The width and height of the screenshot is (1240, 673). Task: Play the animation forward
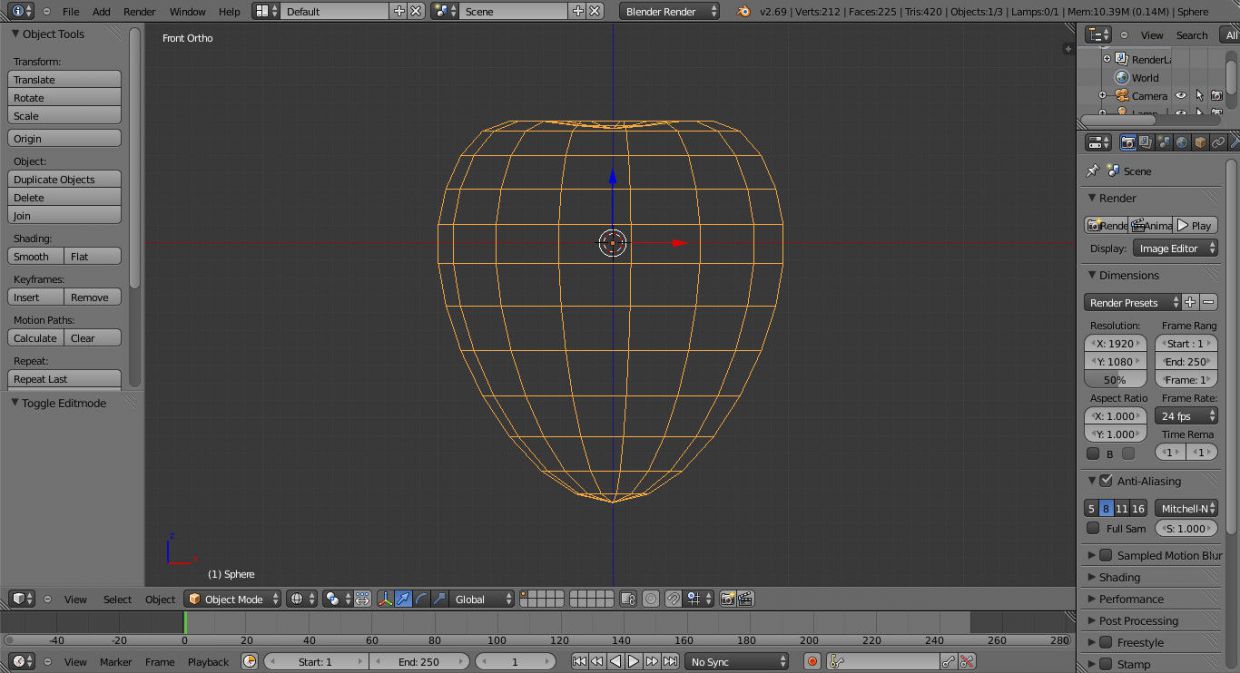click(634, 662)
